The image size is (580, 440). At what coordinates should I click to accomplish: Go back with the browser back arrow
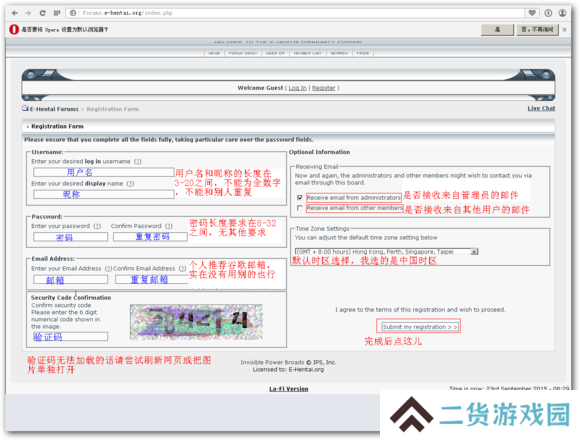(x=15, y=13)
